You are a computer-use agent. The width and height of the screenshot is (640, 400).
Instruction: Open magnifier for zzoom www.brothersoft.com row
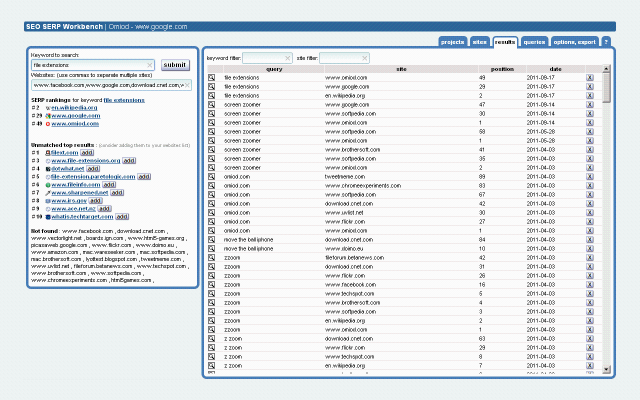coord(211,302)
